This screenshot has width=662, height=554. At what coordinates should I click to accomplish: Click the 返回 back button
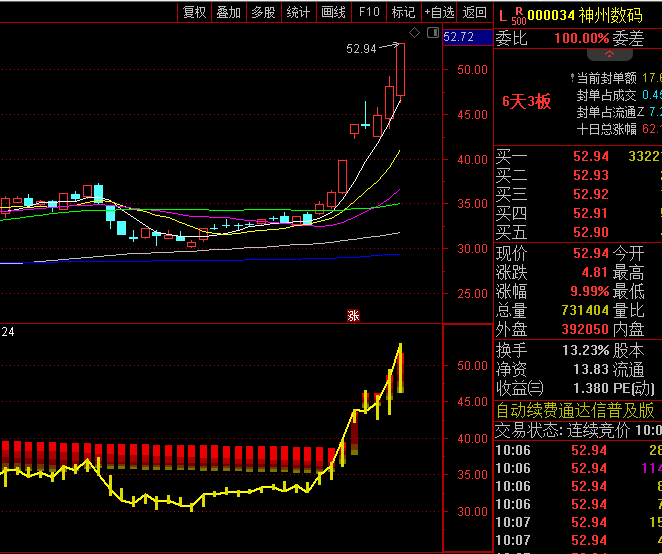[x=475, y=12]
